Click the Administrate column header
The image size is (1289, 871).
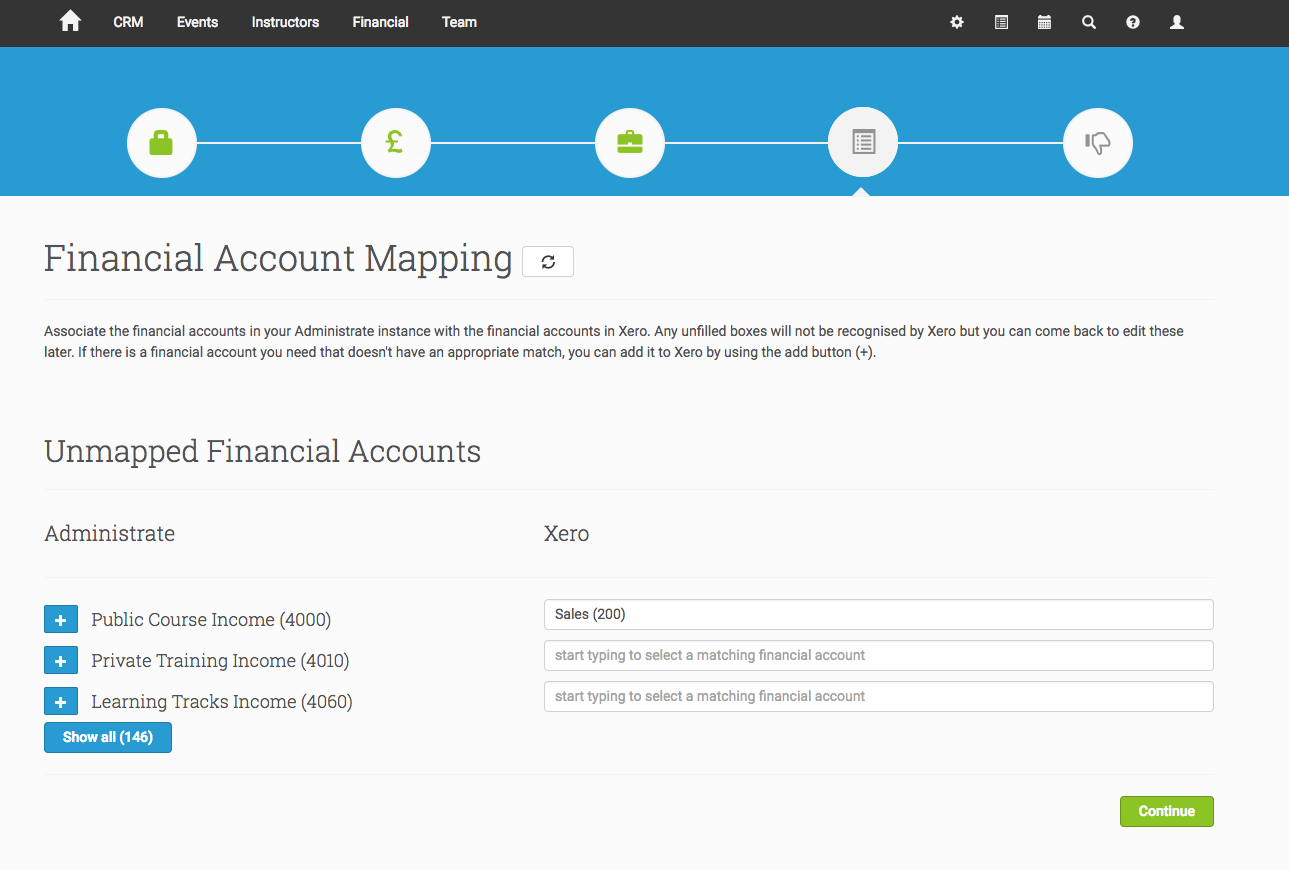click(110, 534)
